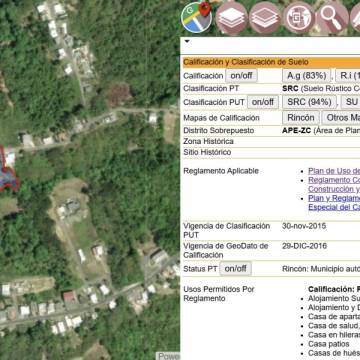Click the first stacked layers icon

tap(231, 18)
